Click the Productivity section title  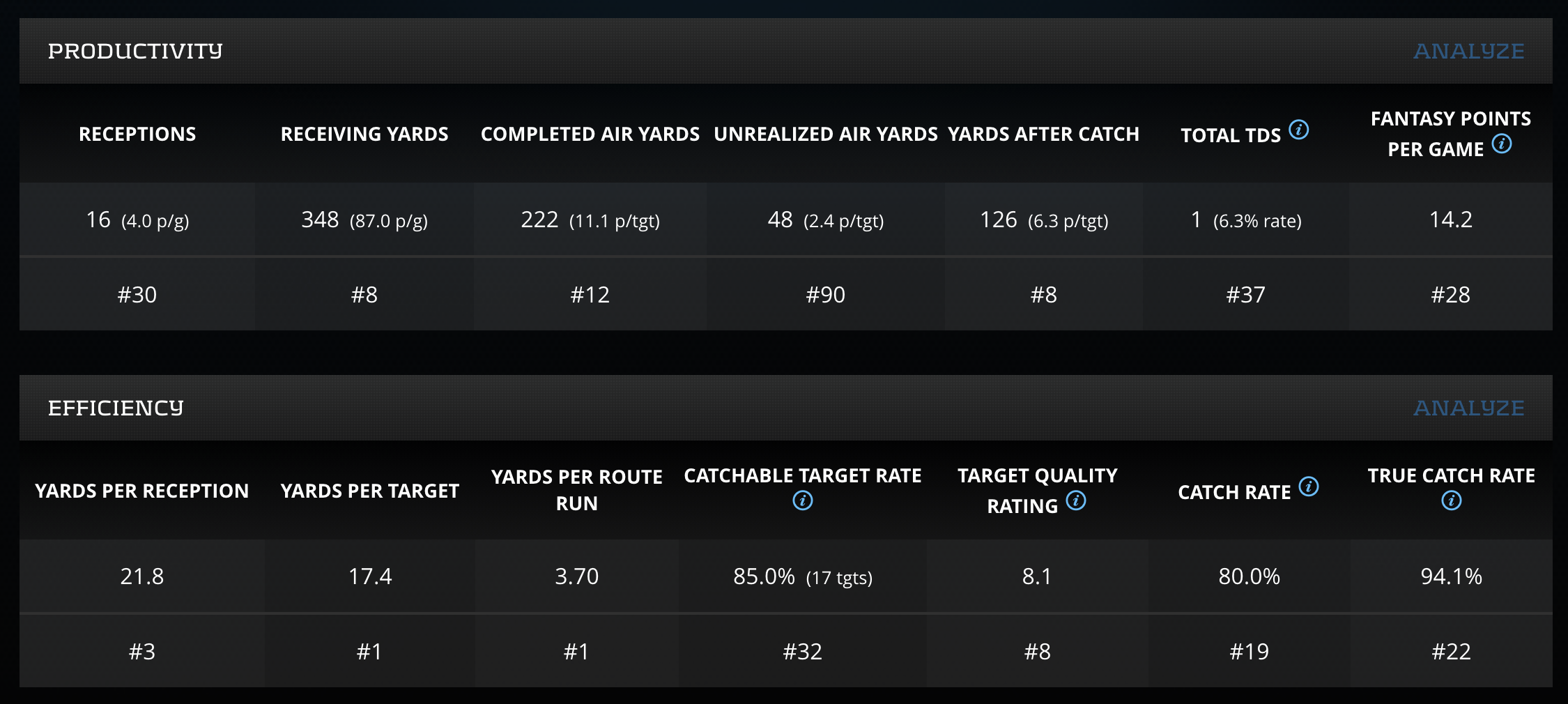tap(135, 51)
